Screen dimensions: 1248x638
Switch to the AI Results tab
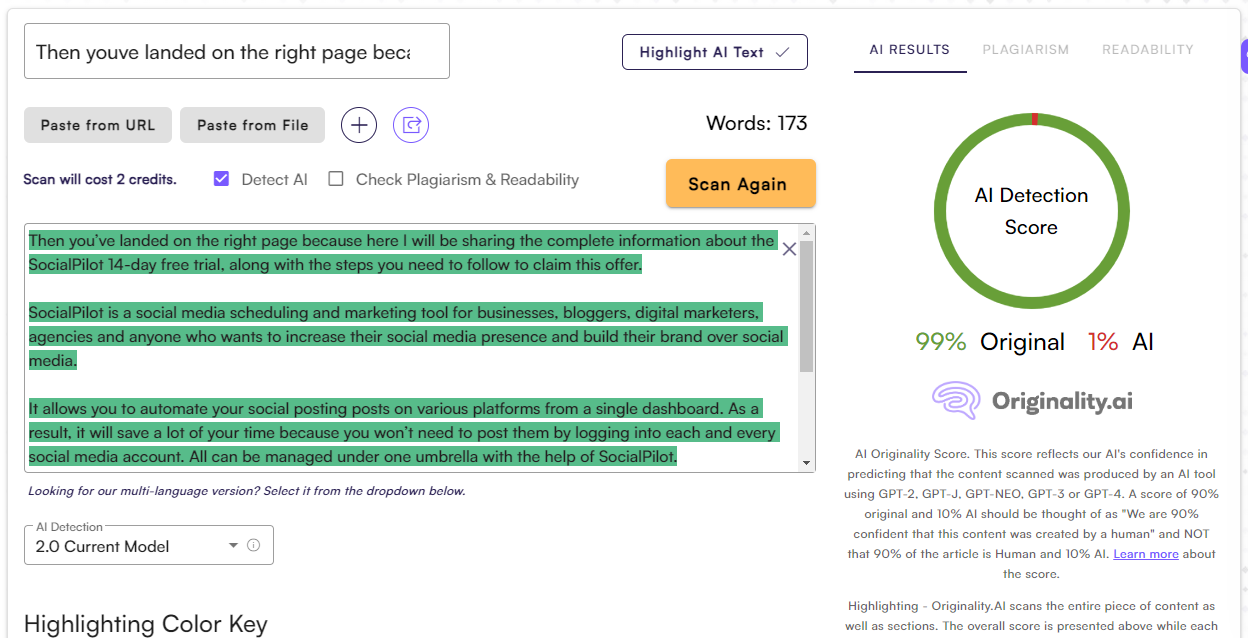[910, 49]
